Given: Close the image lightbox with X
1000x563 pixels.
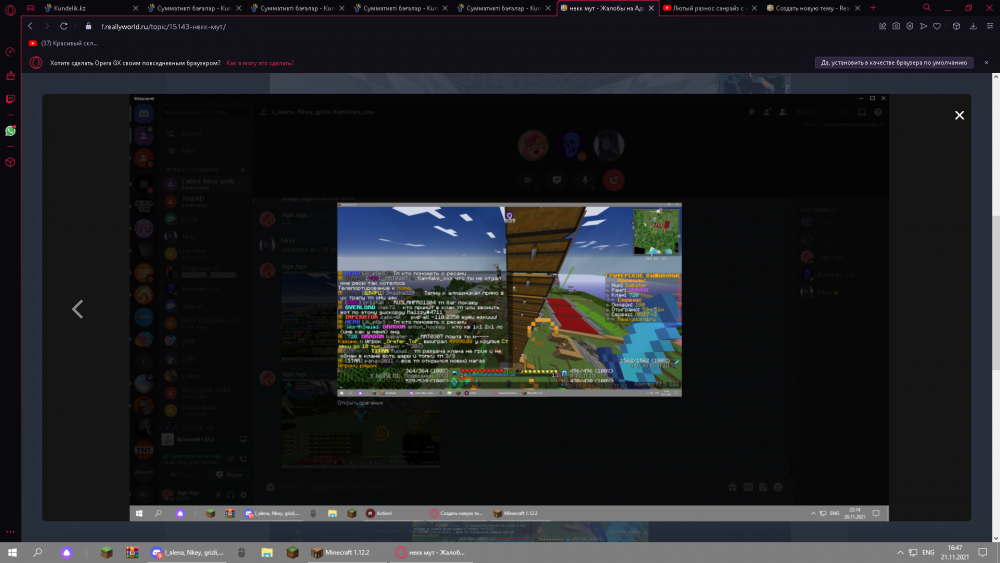Looking at the screenshot, I should click(x=959, y=115).
